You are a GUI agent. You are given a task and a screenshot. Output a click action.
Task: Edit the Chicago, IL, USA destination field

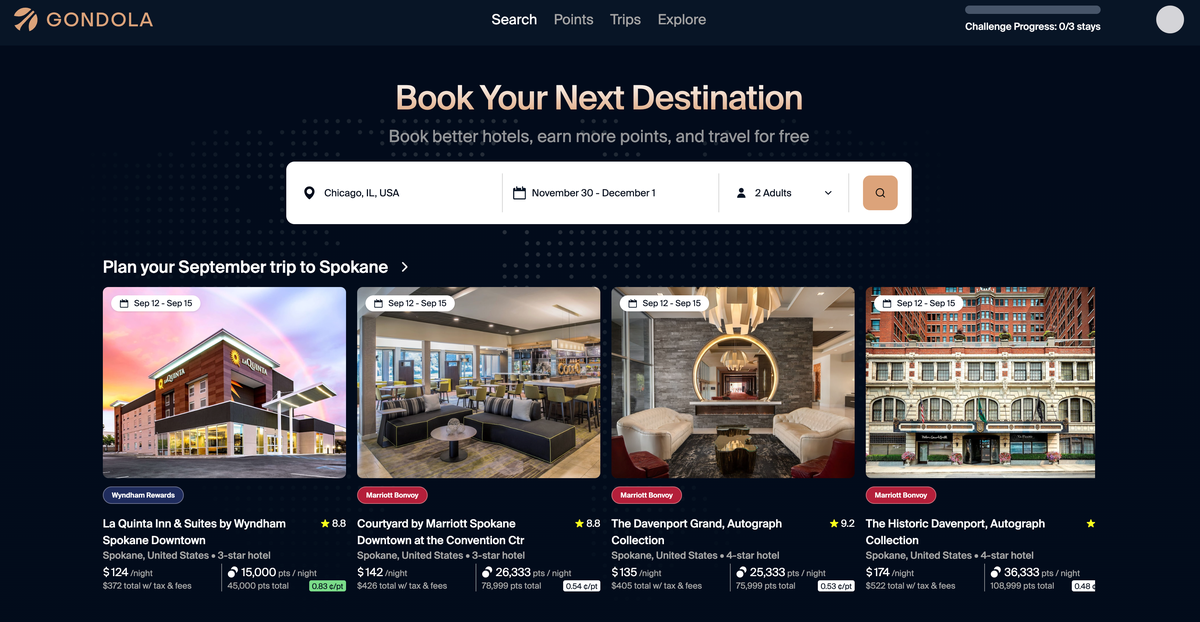(x=395, y=193)
